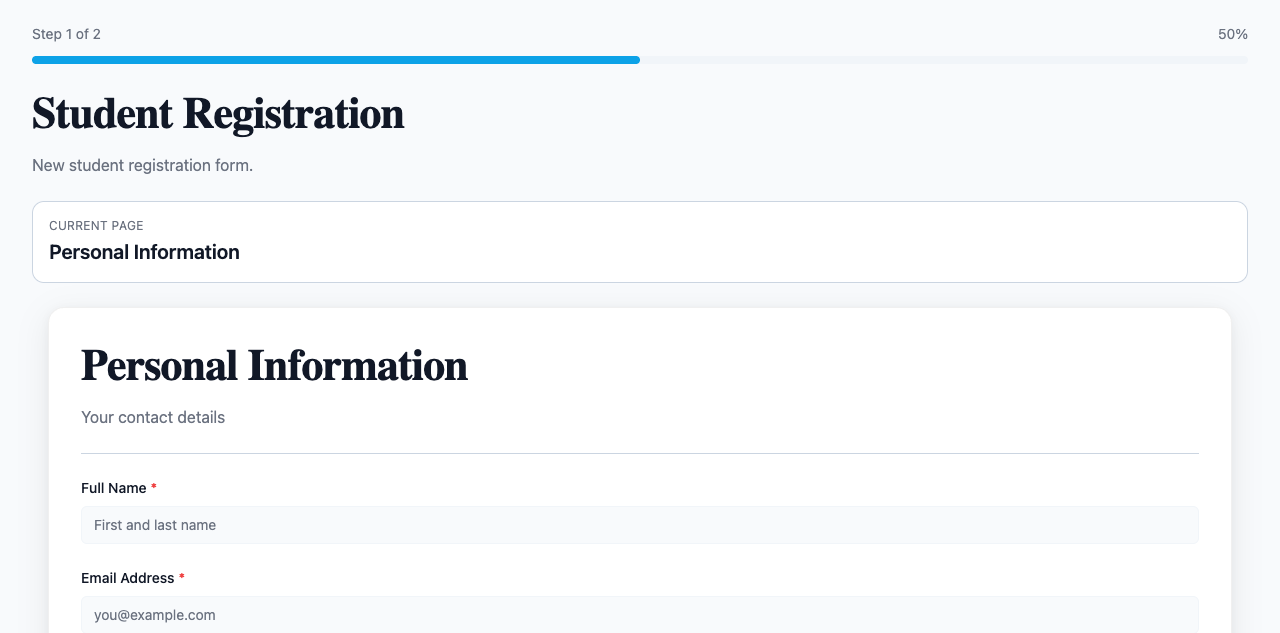Click the red asterisk beside Email Address

pyautogui.click(x=182, y=578)
